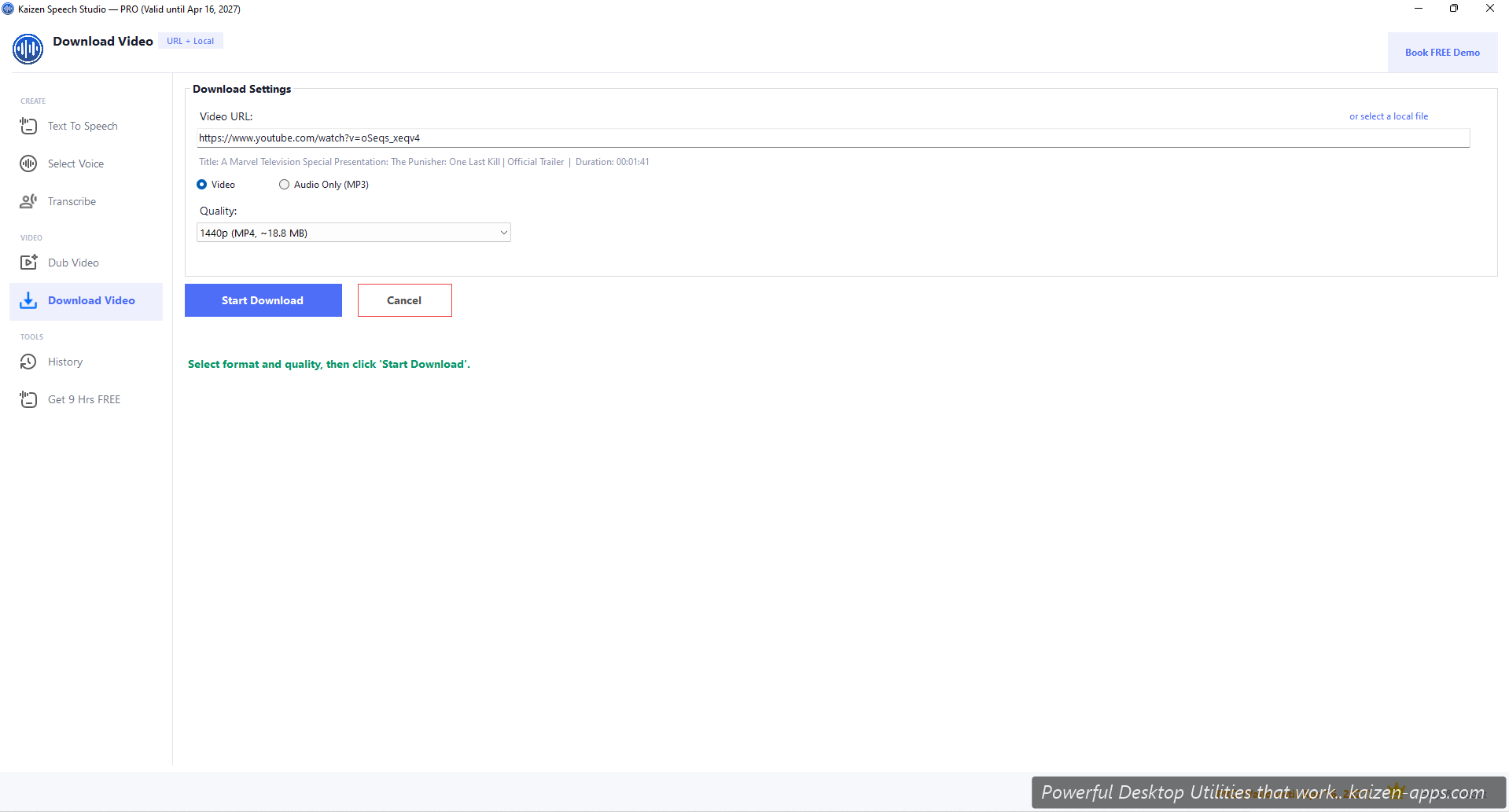
Task: Open the Text To Speech tool
Action: pyautogui.click(x=83, y=126)
